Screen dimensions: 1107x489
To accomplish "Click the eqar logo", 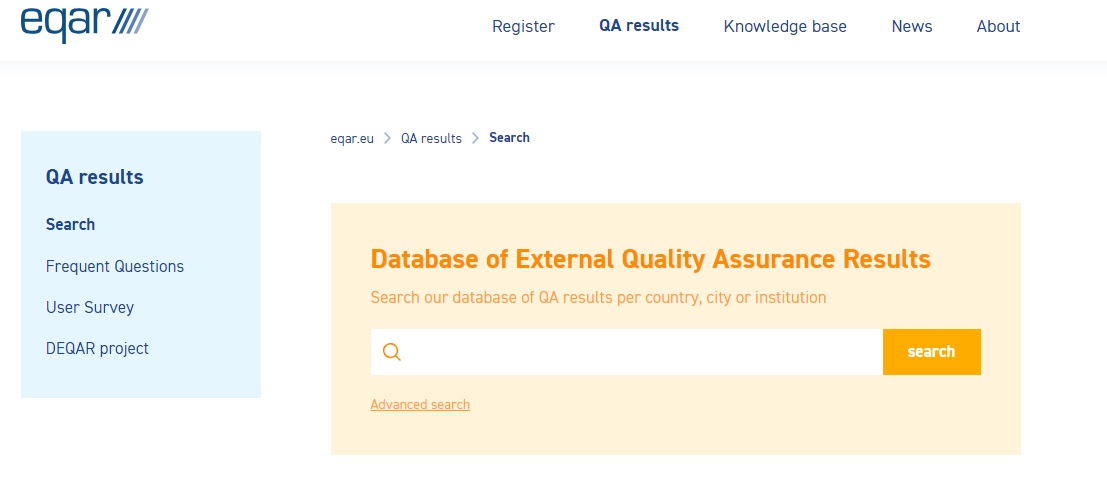I will 85,25.
